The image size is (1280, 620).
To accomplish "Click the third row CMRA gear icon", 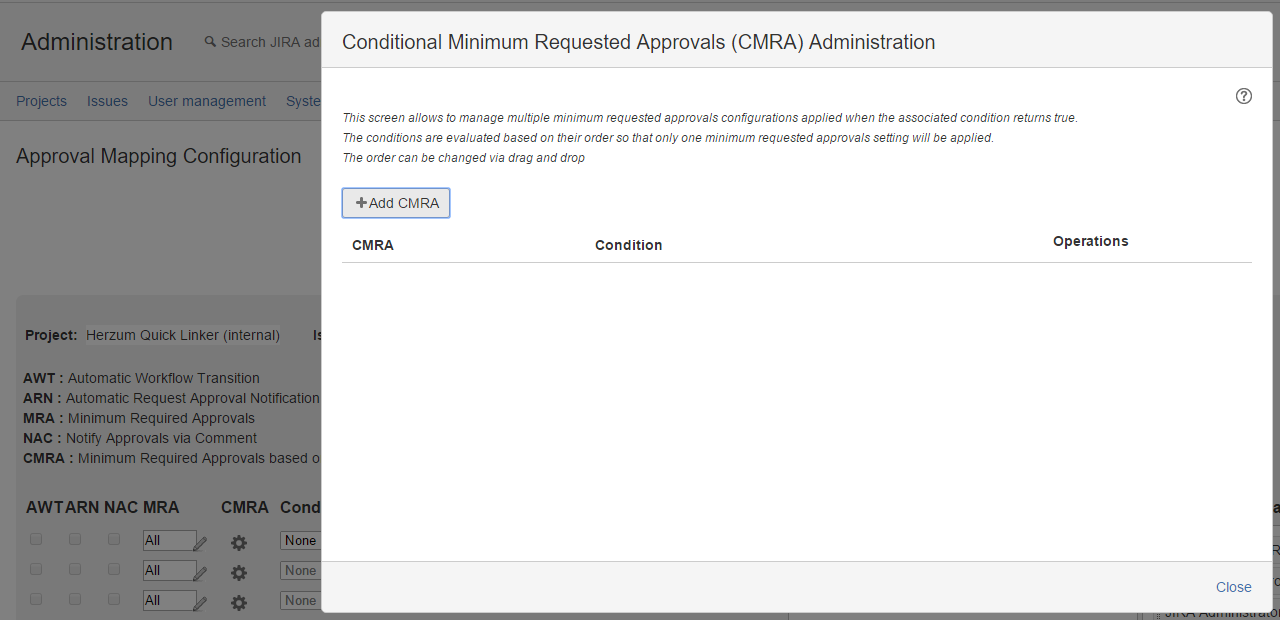I will [238, 603].
